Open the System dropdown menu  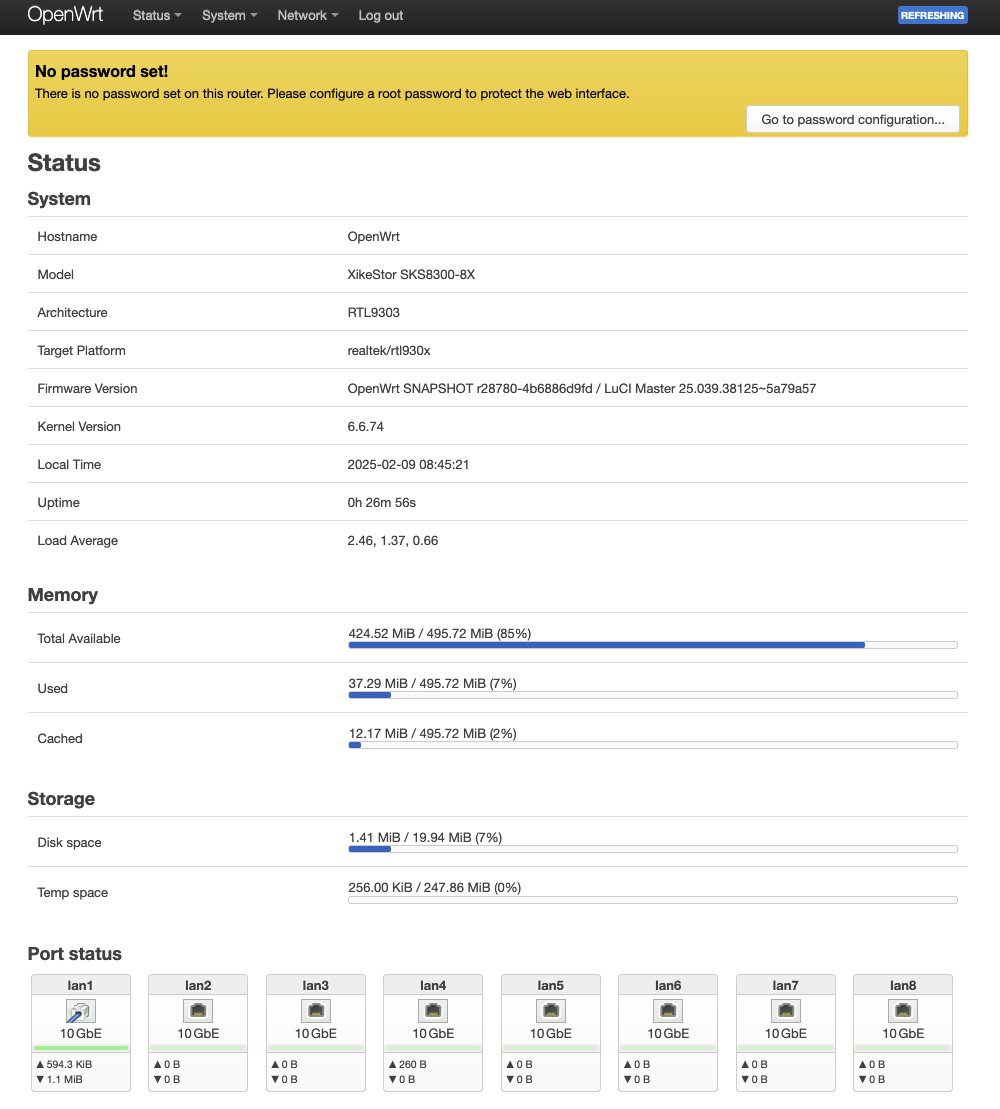tap(229, 16)
